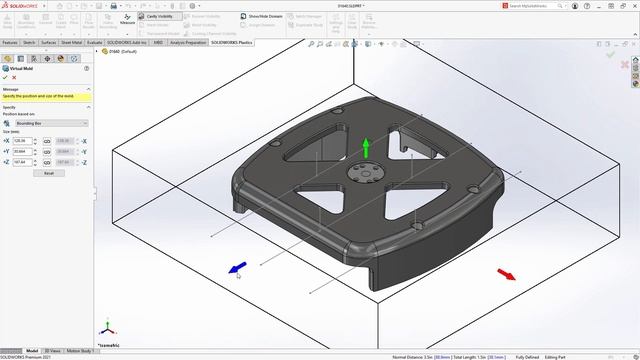The height and width of the screenshot is (360, 640).
Task: Click the +Y size input field
Action: [22, 151]
